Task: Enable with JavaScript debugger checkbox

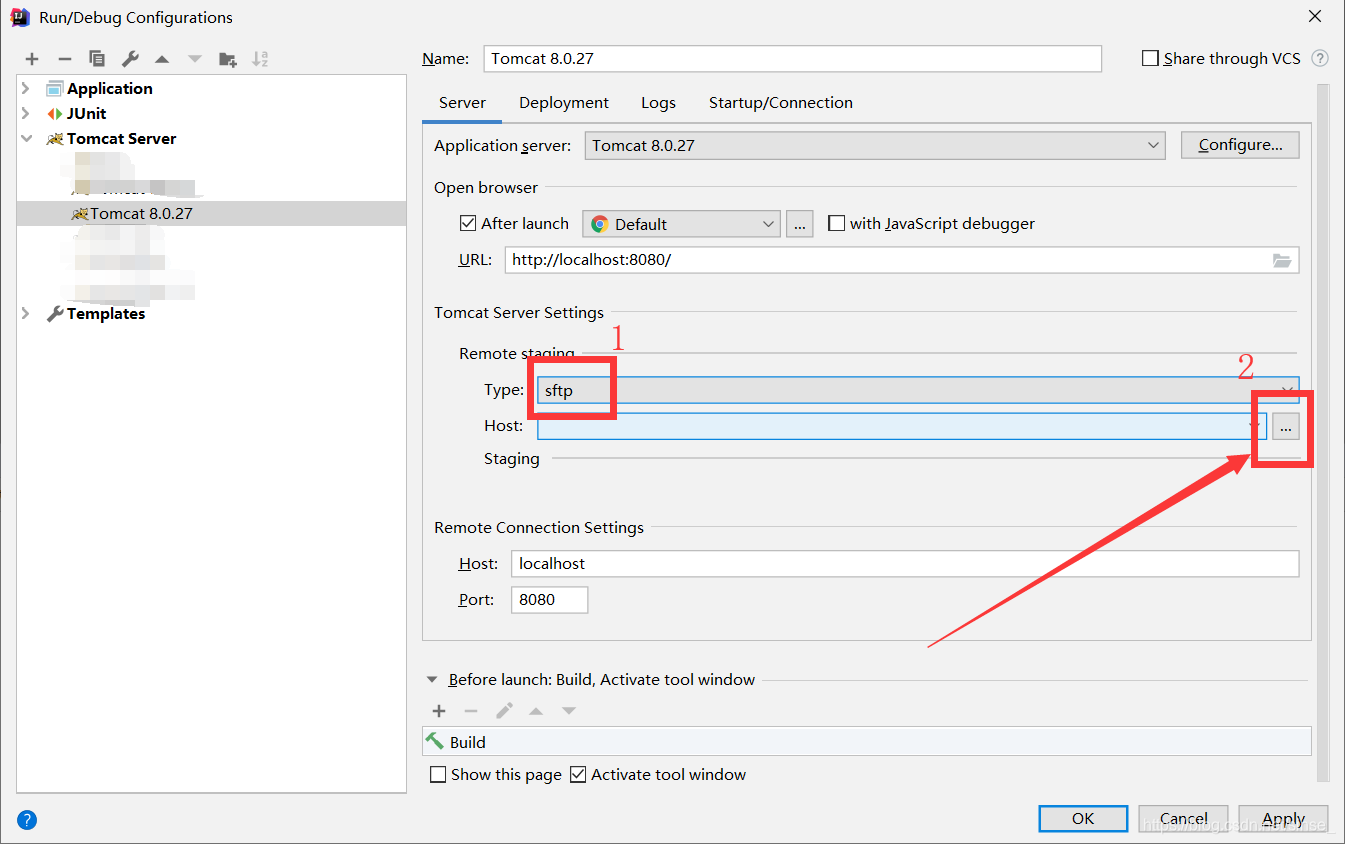Action: 836,224
